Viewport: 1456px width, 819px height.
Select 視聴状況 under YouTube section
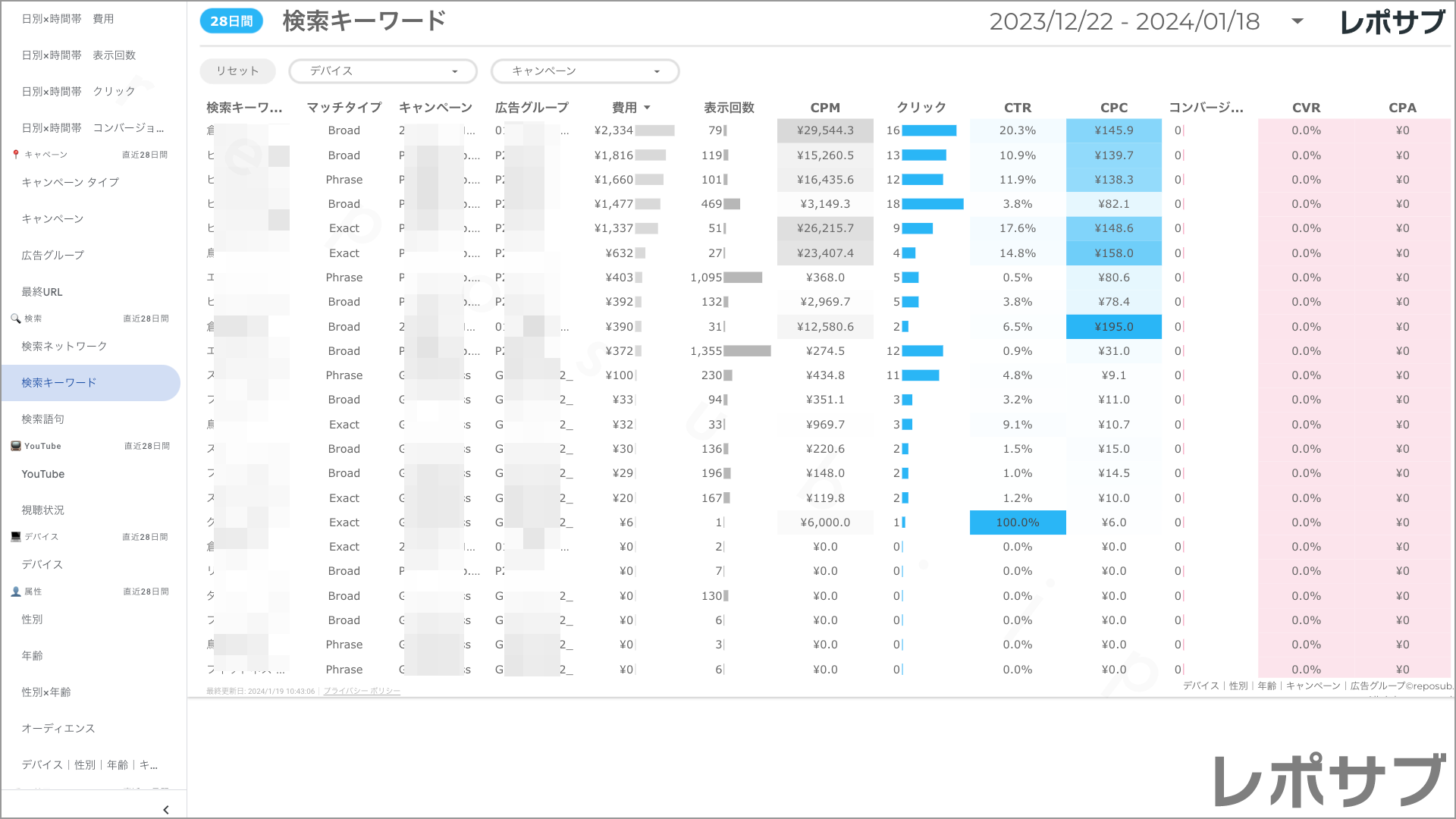[42, 510]
